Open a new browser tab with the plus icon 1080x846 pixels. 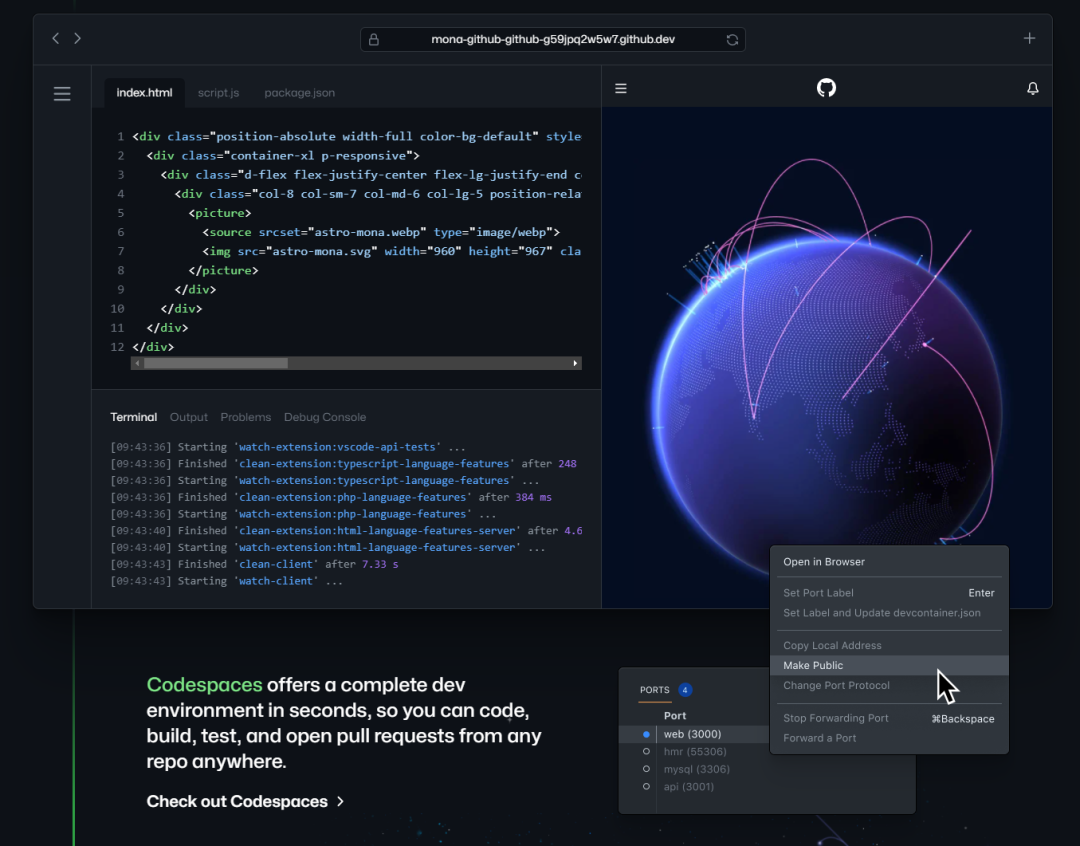point(1029,38)
